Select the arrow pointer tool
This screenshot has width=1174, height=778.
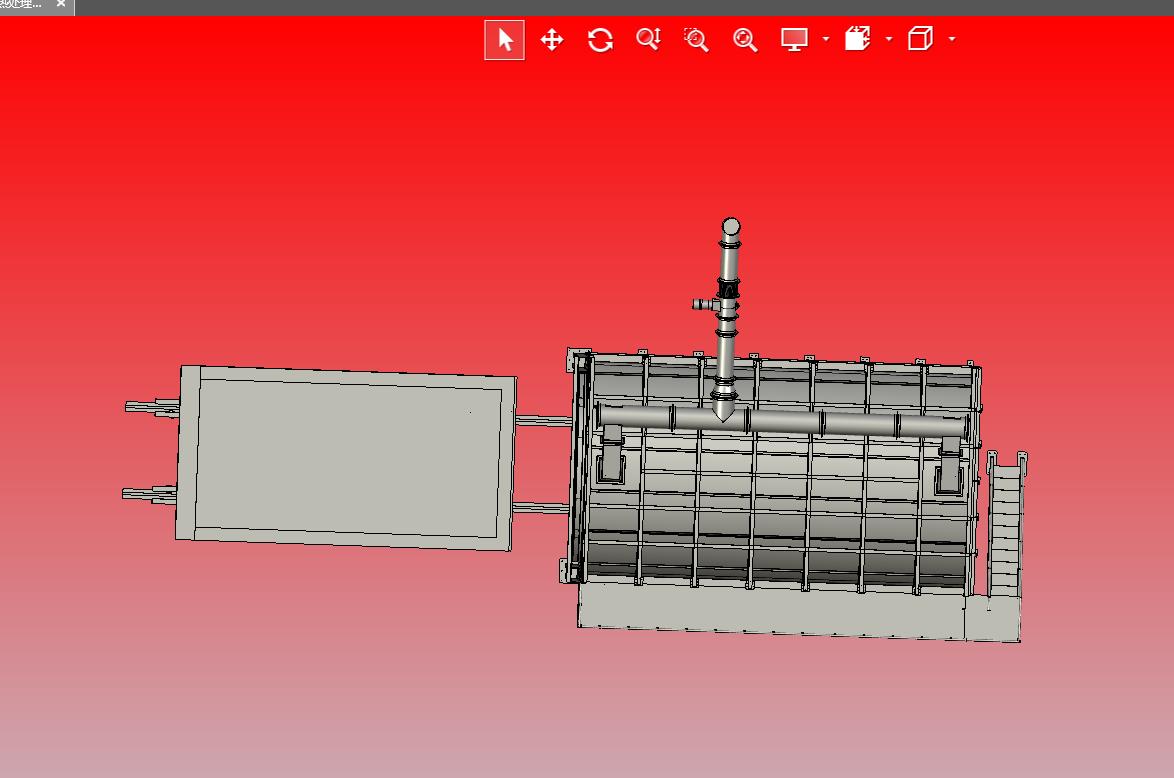505,40
